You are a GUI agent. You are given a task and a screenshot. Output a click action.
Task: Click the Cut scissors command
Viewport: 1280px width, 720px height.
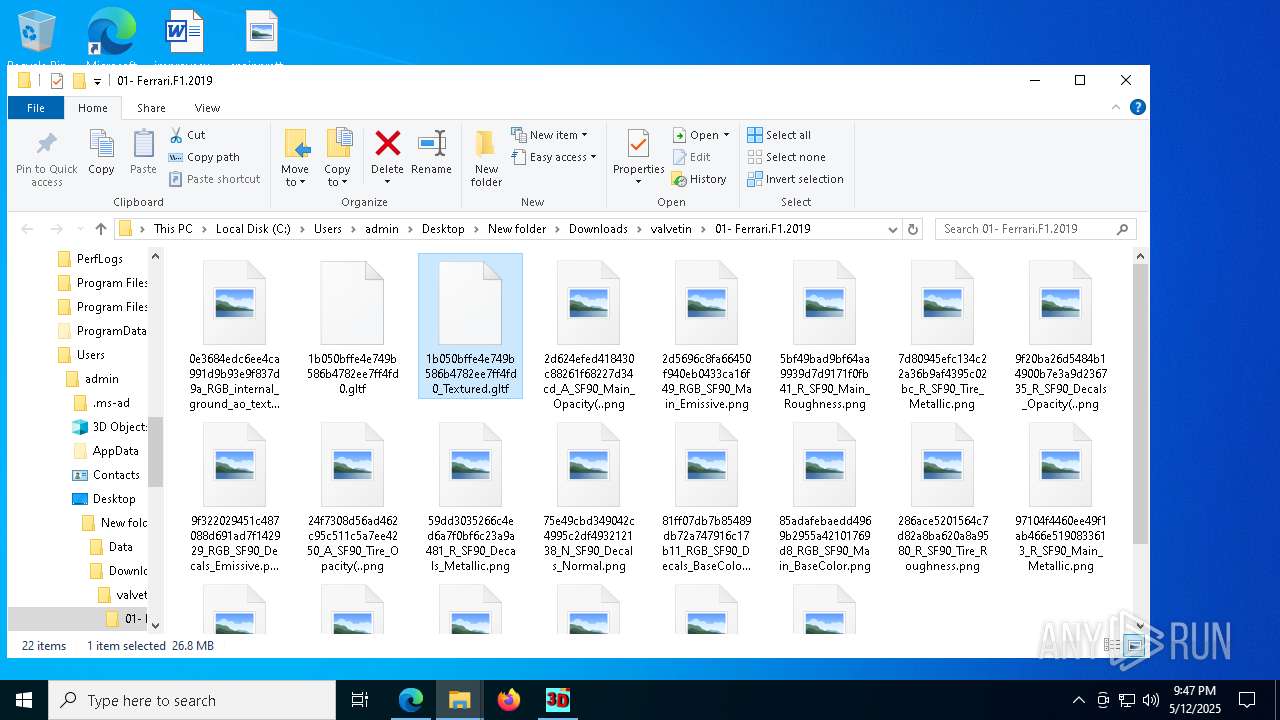pyautogui.click(x=187, y=135)
